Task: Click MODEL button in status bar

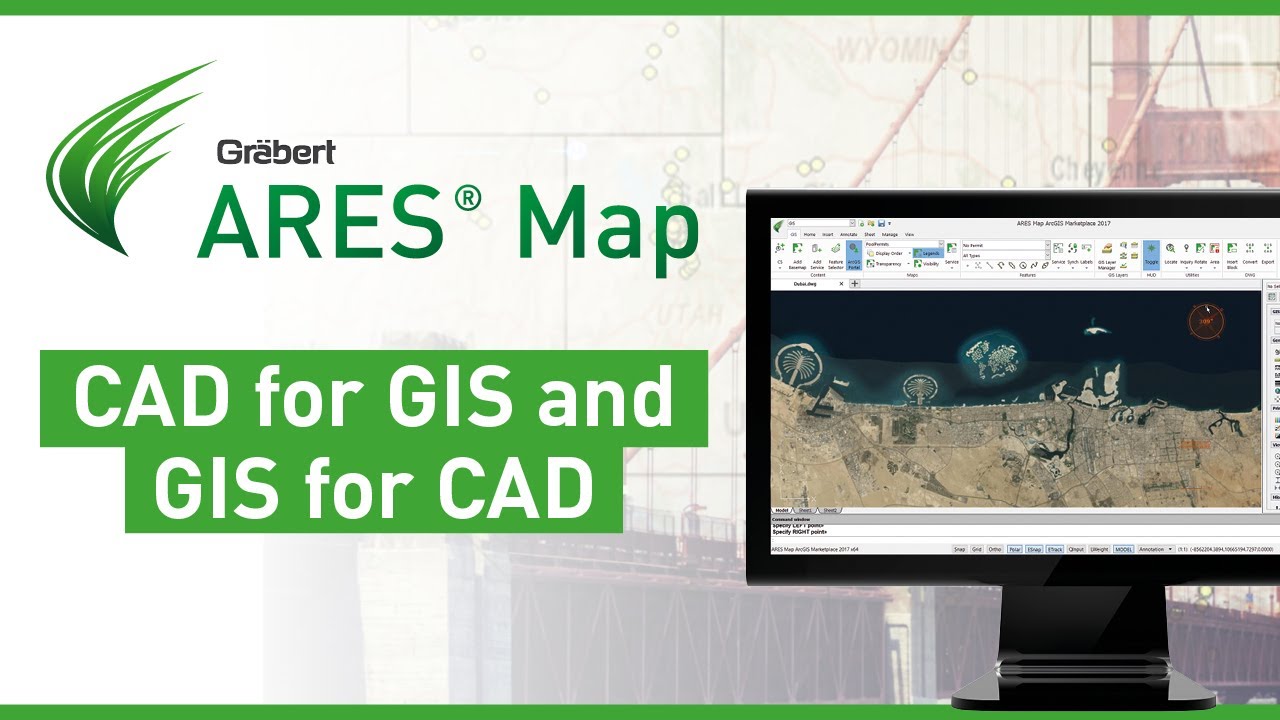Action: click(x=1123, y=549)
